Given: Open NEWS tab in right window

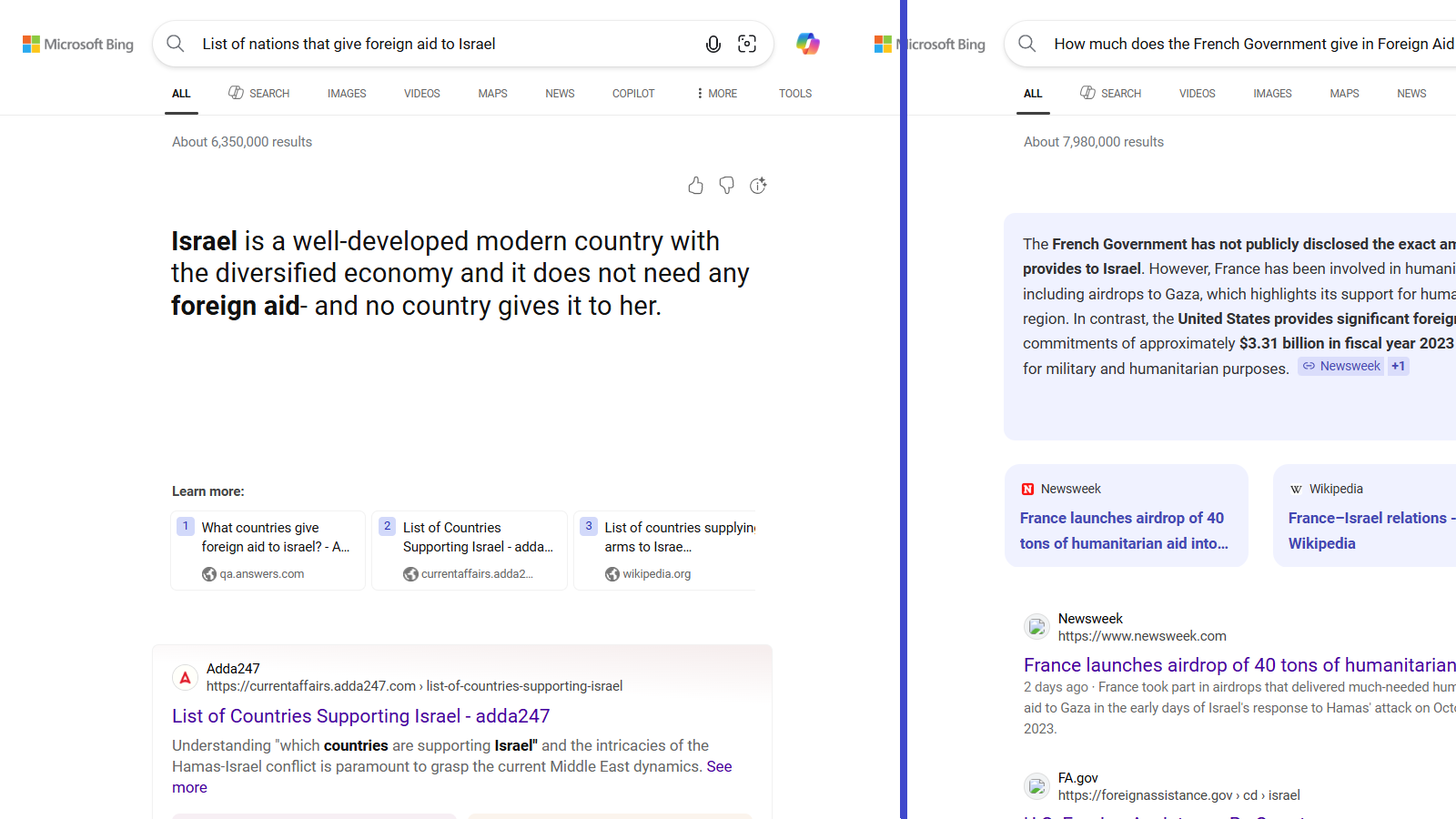Looking at the screenshot, I should point(1411,94).
